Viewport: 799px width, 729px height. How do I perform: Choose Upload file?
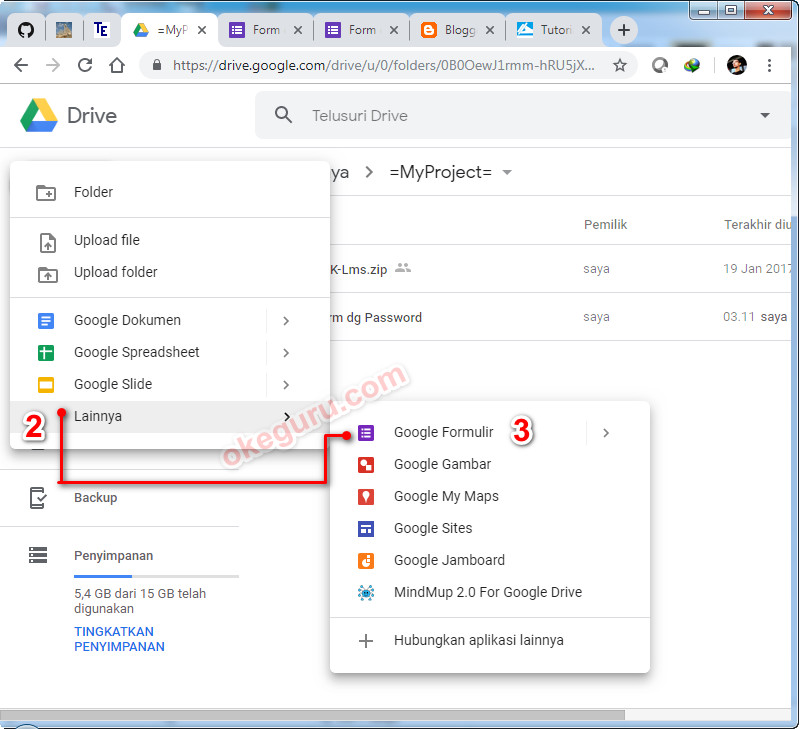click(x=170, y=240)
